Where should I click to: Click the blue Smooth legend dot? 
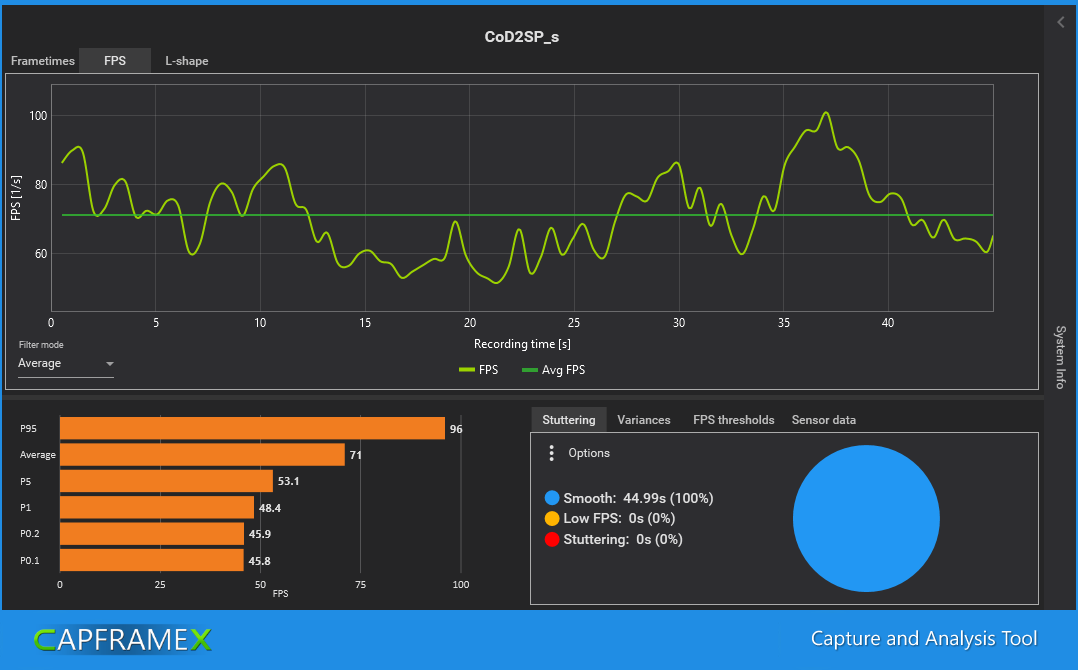[552, 498]
